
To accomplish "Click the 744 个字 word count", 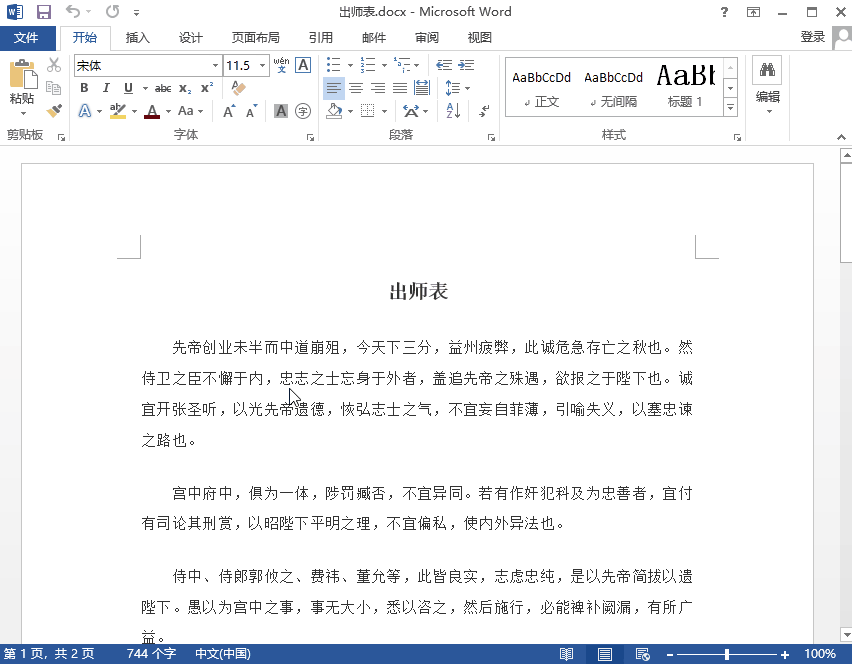I will click(x=151, y=654).
